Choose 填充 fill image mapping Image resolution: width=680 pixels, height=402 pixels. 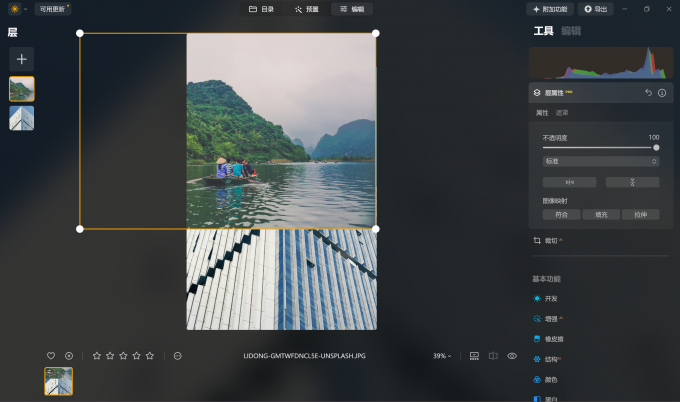[601, 215]
